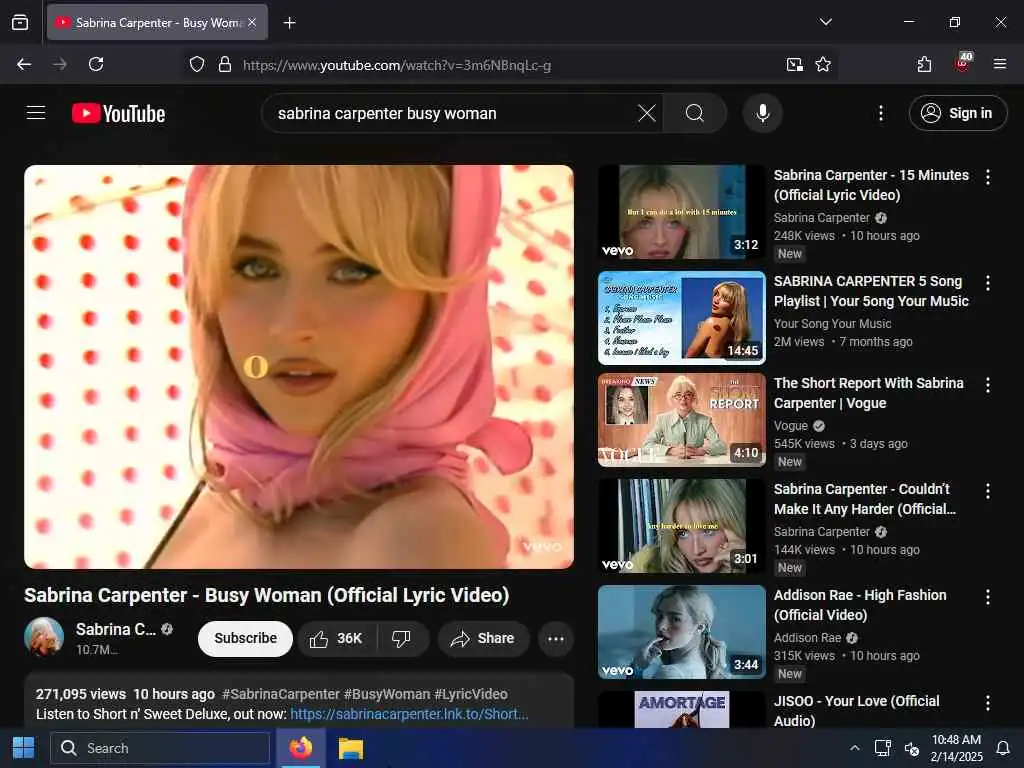
Task: Open the Firefox extensions puzzle icon
Action: (924, 64)
